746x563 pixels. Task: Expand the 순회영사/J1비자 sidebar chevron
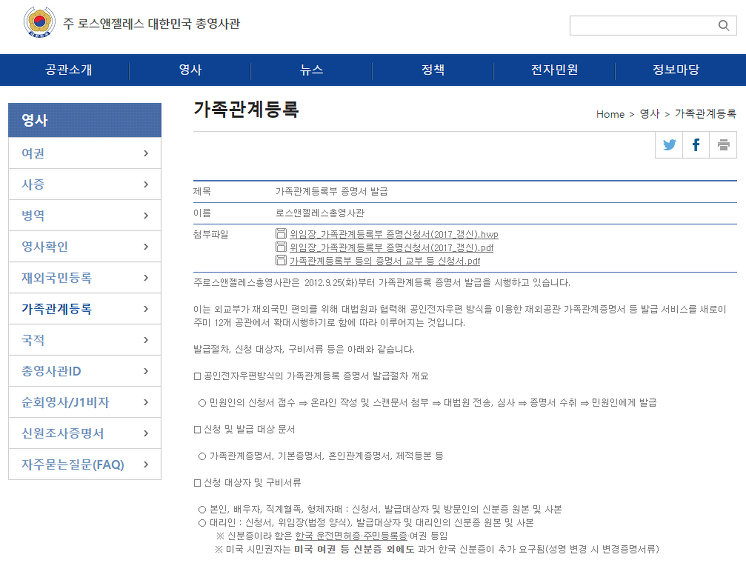pos(146,402)
